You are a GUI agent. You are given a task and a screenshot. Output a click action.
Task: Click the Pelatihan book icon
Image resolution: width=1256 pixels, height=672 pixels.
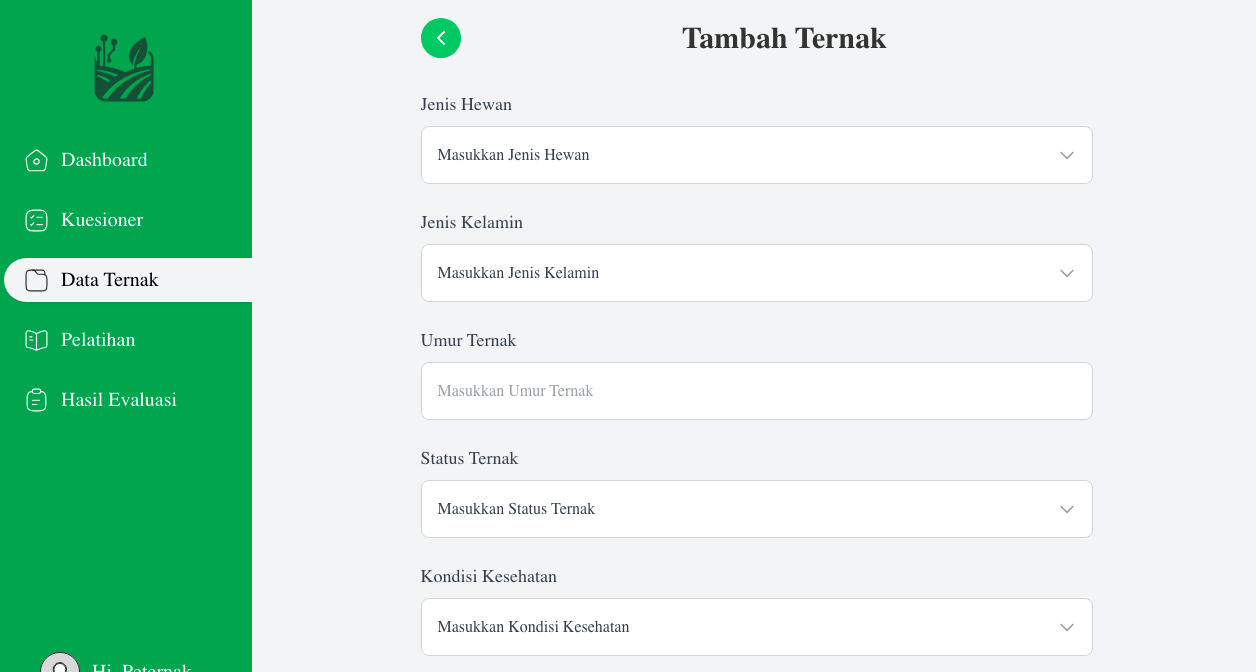(x=36, y=340)
